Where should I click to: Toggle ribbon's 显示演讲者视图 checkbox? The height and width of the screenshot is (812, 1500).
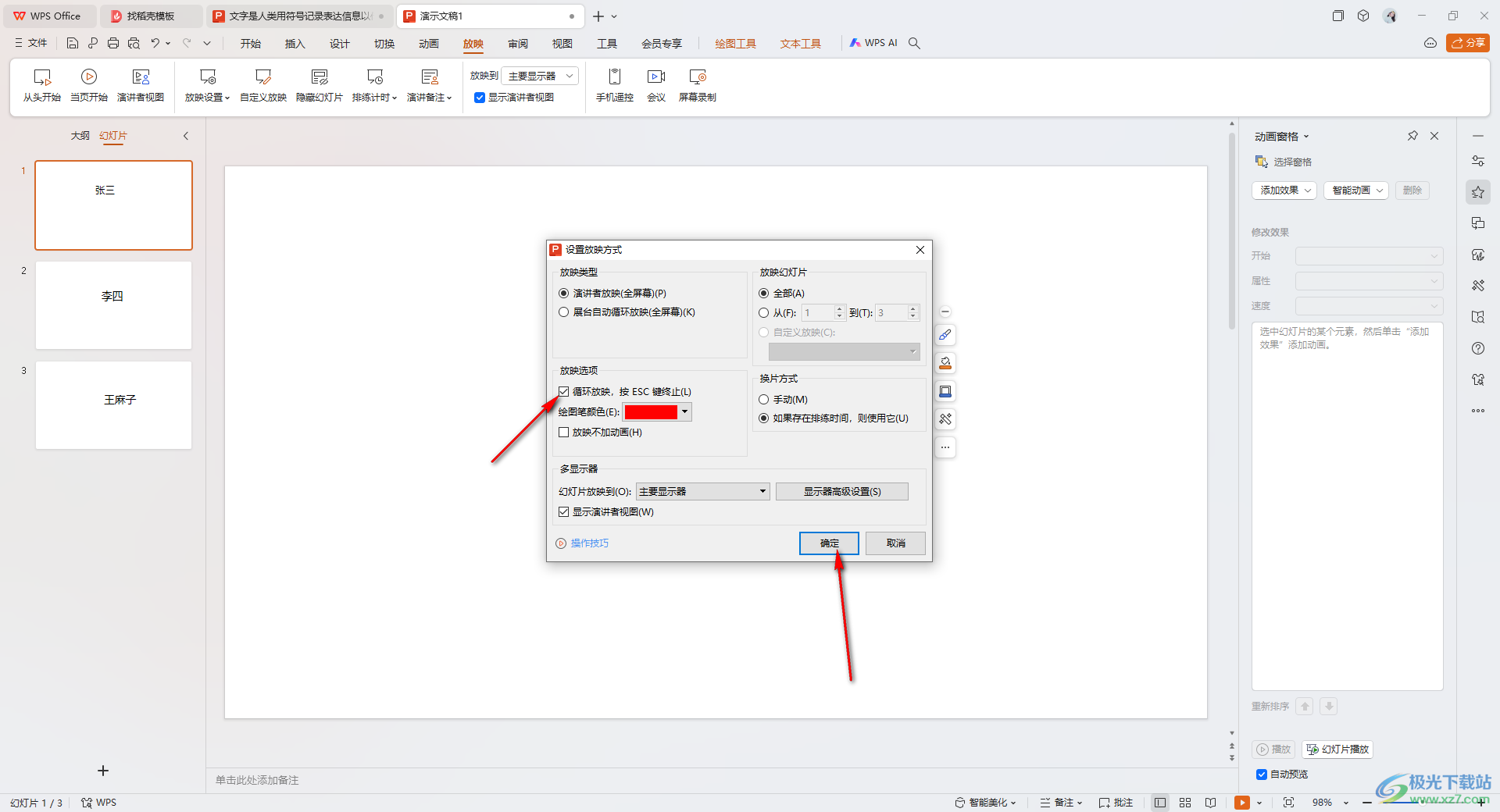480,98
